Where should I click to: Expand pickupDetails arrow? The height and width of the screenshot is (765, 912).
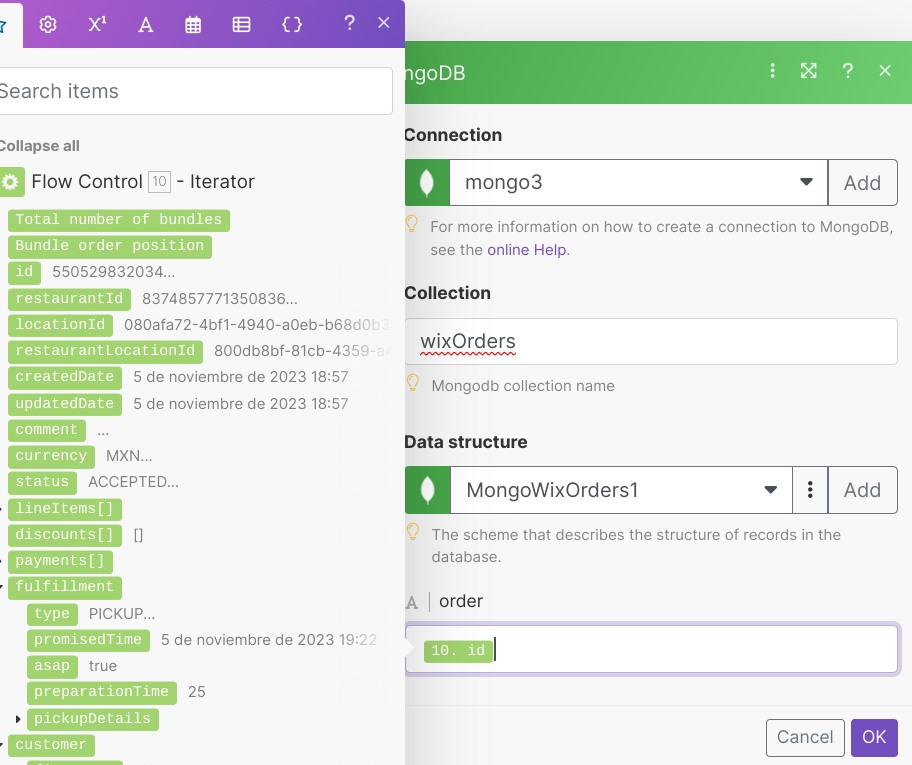pyautogui.click(x=17, y=720)
